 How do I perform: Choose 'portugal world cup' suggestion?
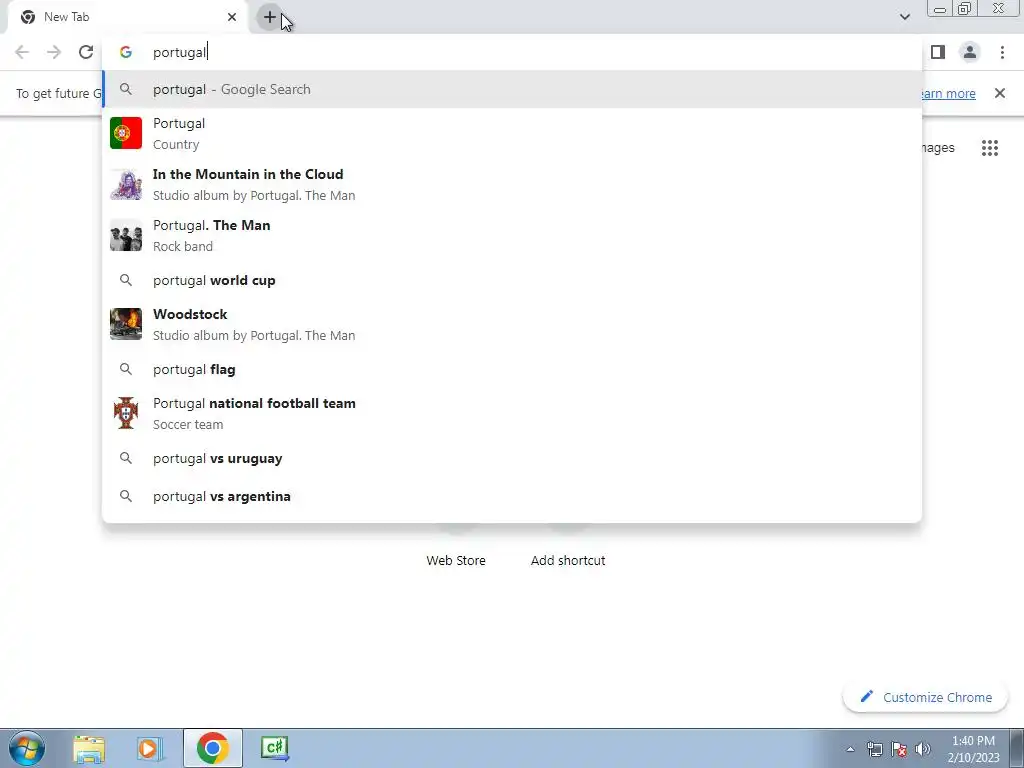click(512, 280)
